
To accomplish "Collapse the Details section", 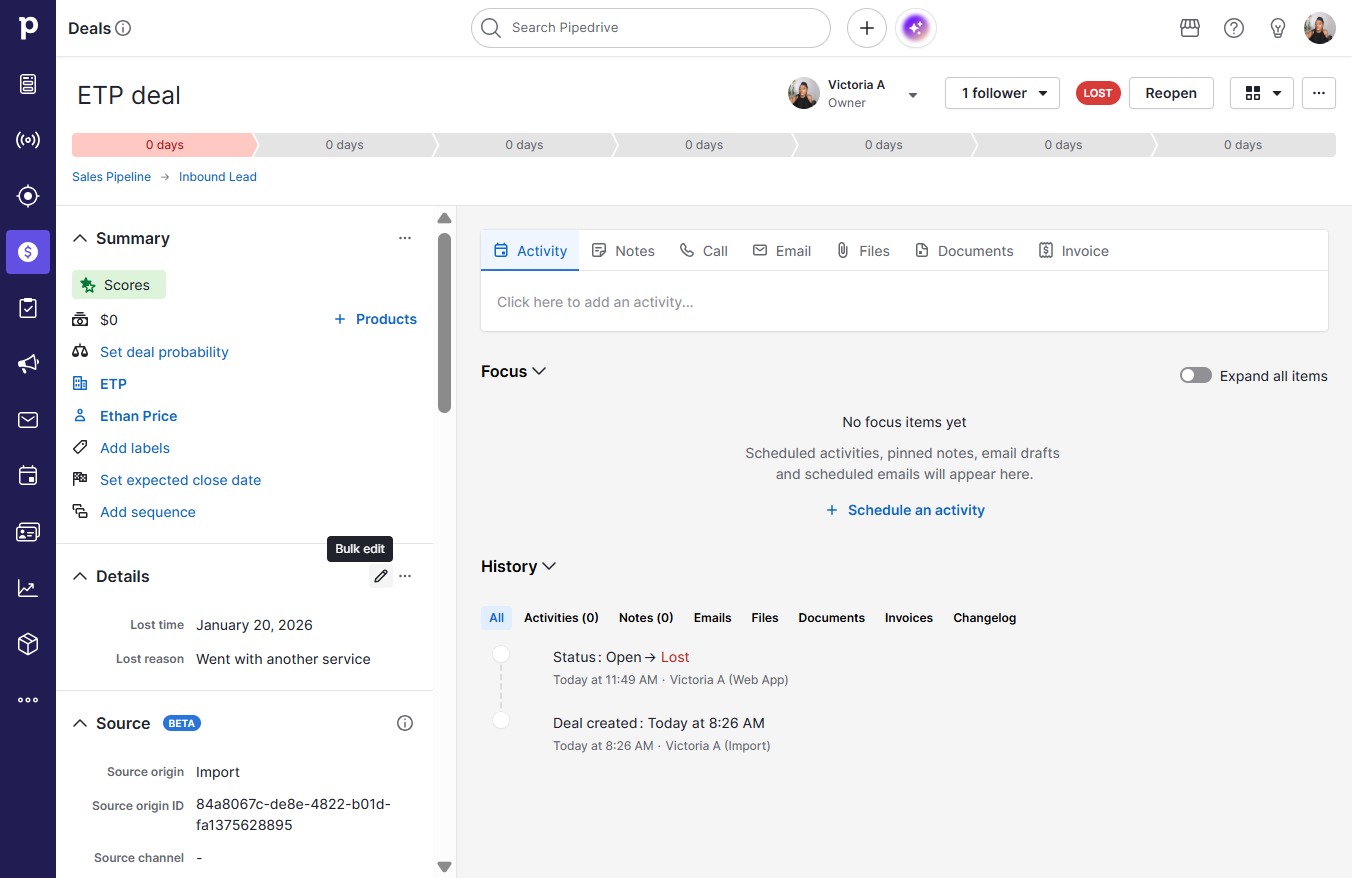I will (x=80, y=576).
